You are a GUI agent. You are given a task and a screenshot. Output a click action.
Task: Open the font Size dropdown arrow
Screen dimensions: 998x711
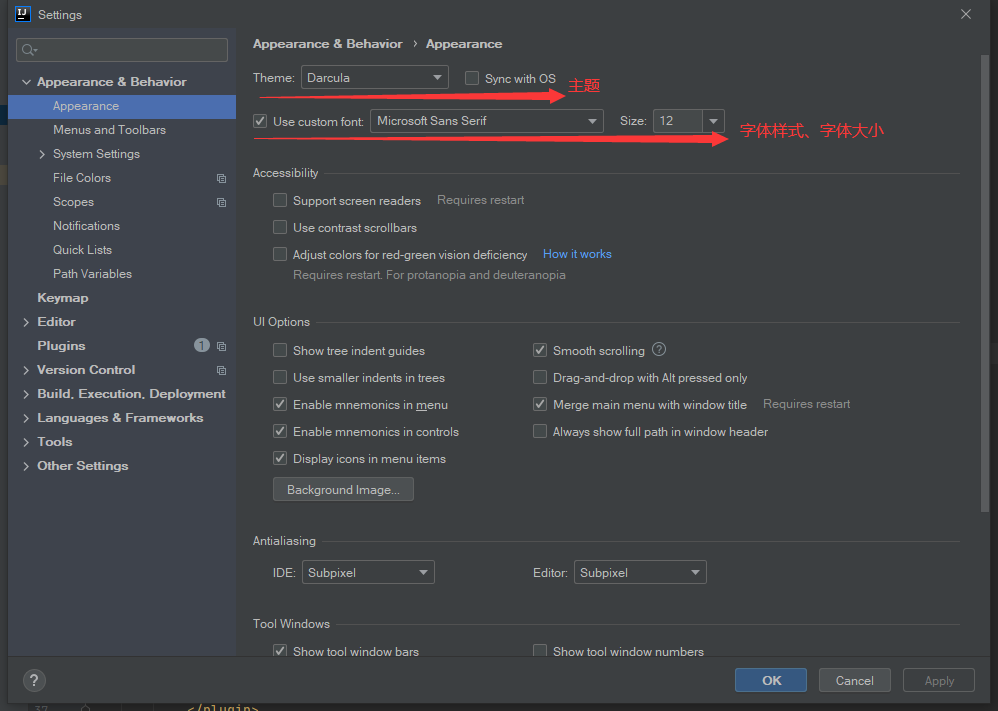(x=713, y=121)
